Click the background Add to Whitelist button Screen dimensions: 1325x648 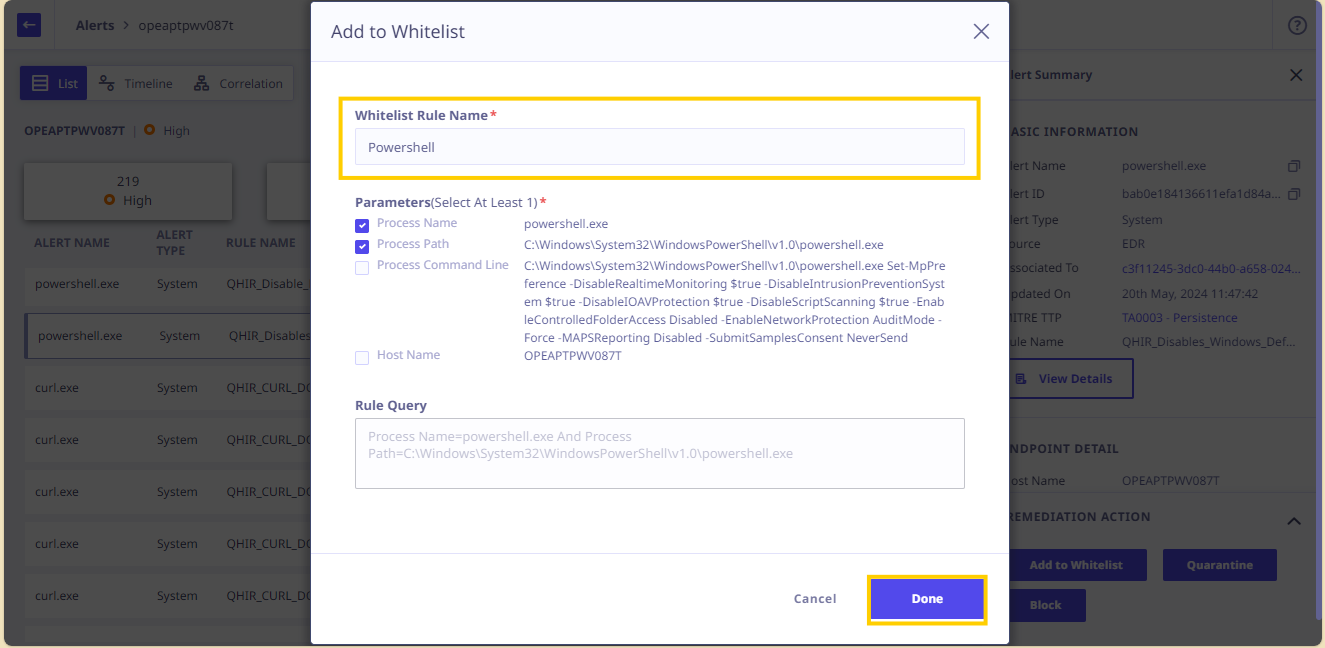(1076, 565)
